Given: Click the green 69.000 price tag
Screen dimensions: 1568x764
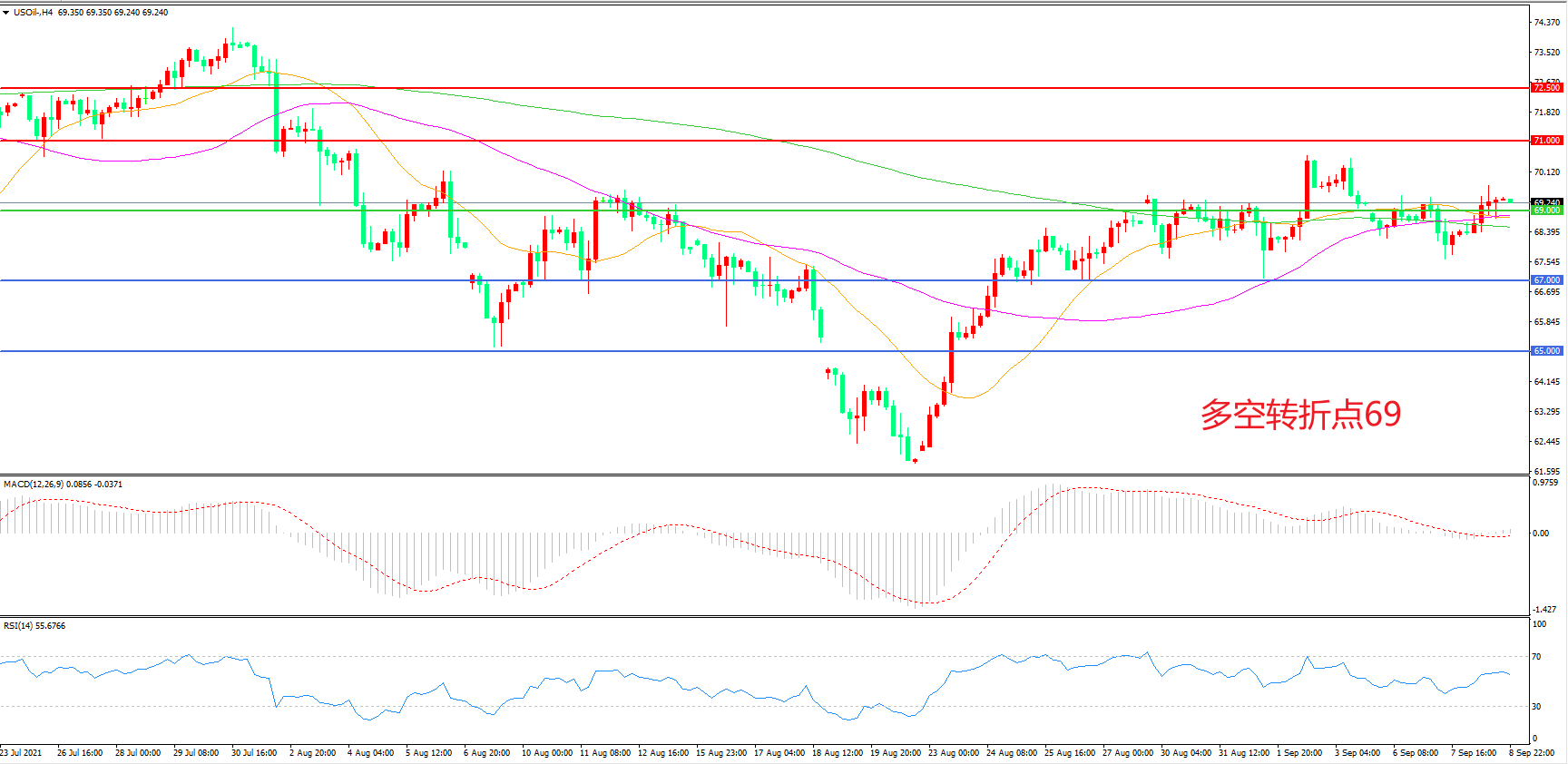Looking at the screenshot, I should tap(1546, 211).
